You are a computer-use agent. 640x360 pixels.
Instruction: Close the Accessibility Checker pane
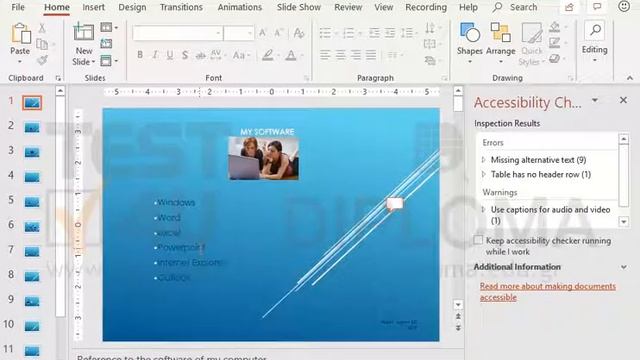click(x=623, y=100)
